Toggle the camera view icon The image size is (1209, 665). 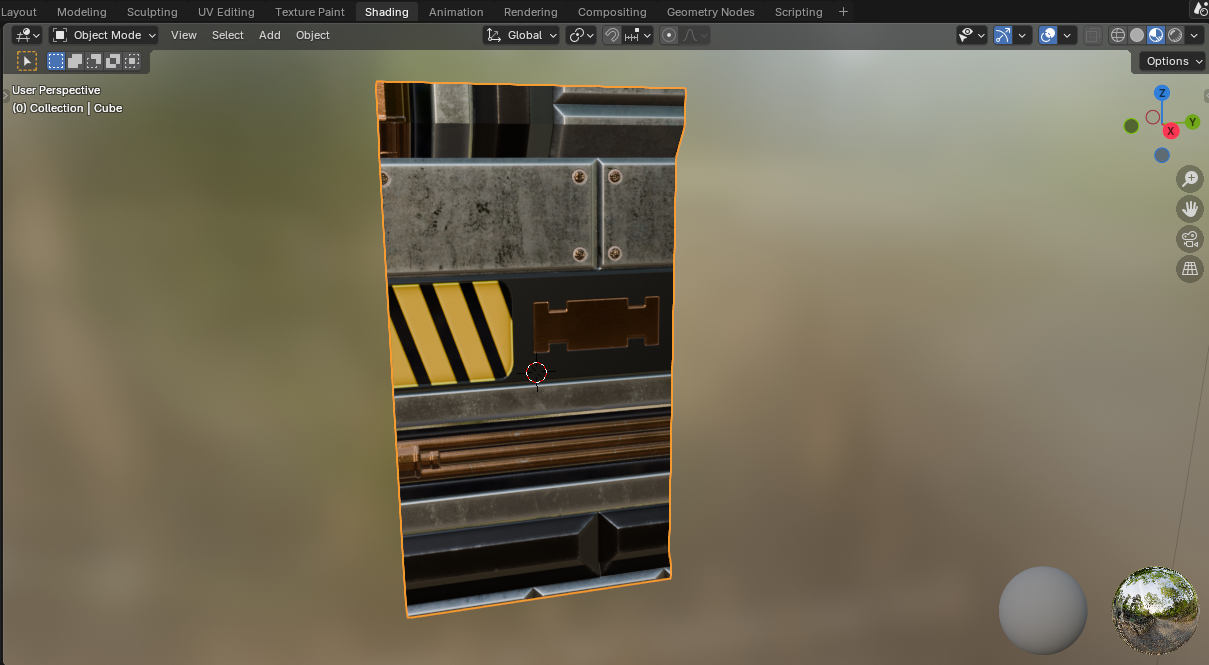click(1190, 239)
